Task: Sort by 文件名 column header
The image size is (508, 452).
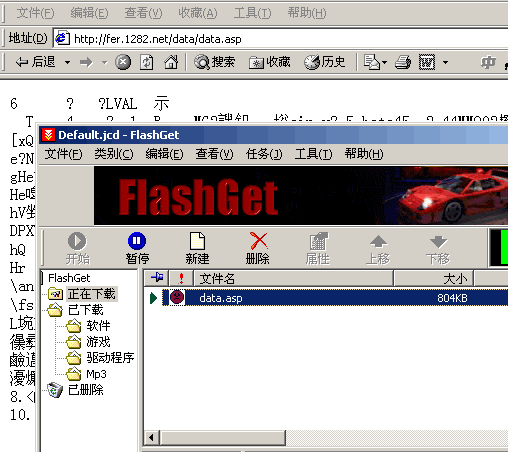Action: pos(293,278)
